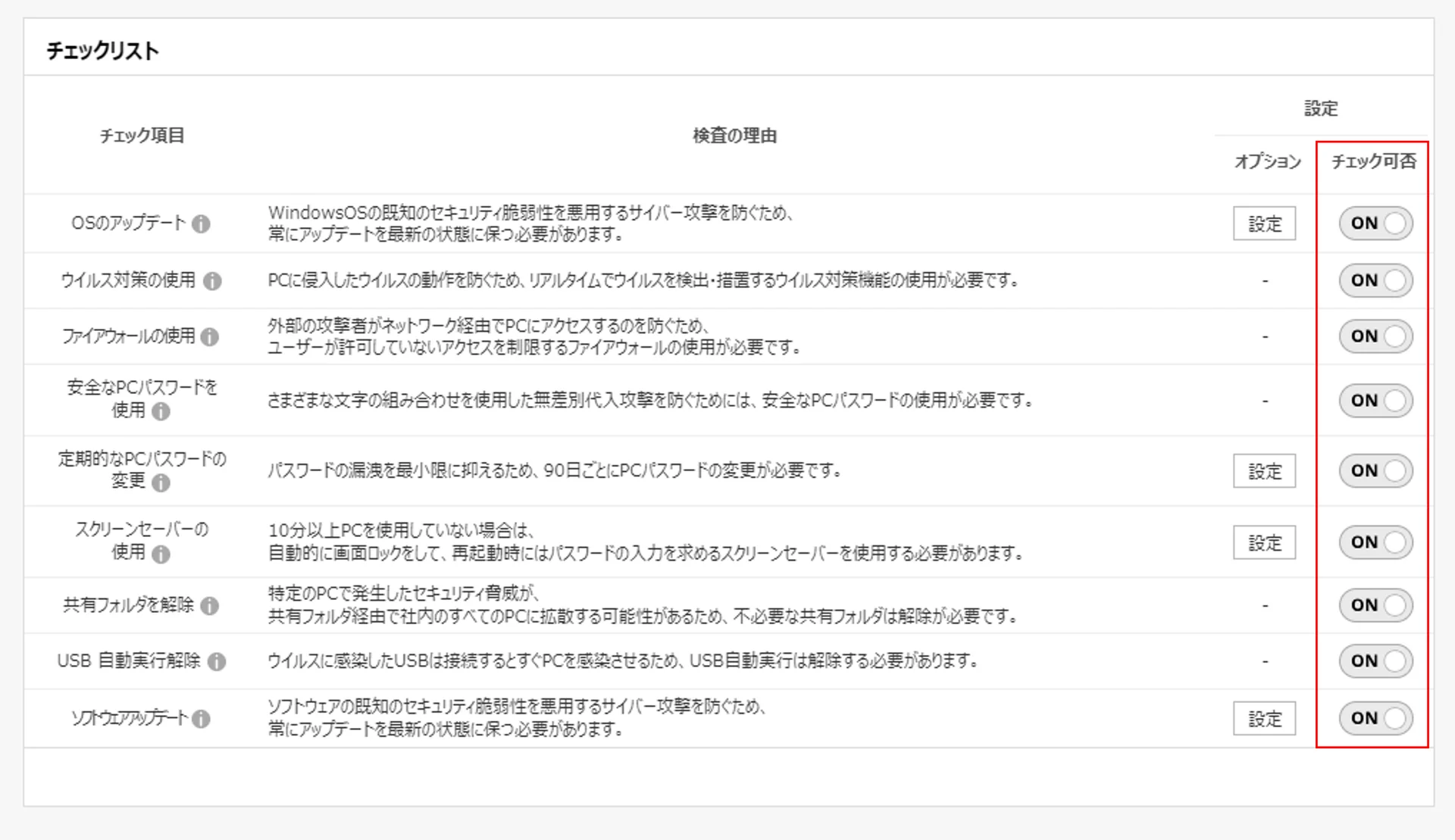The height and width of the screenshot is (840, 1455).
Task: Toggle USB 自動実行解除 switch
Action: pyautogui.click(x=1375, y=661)
